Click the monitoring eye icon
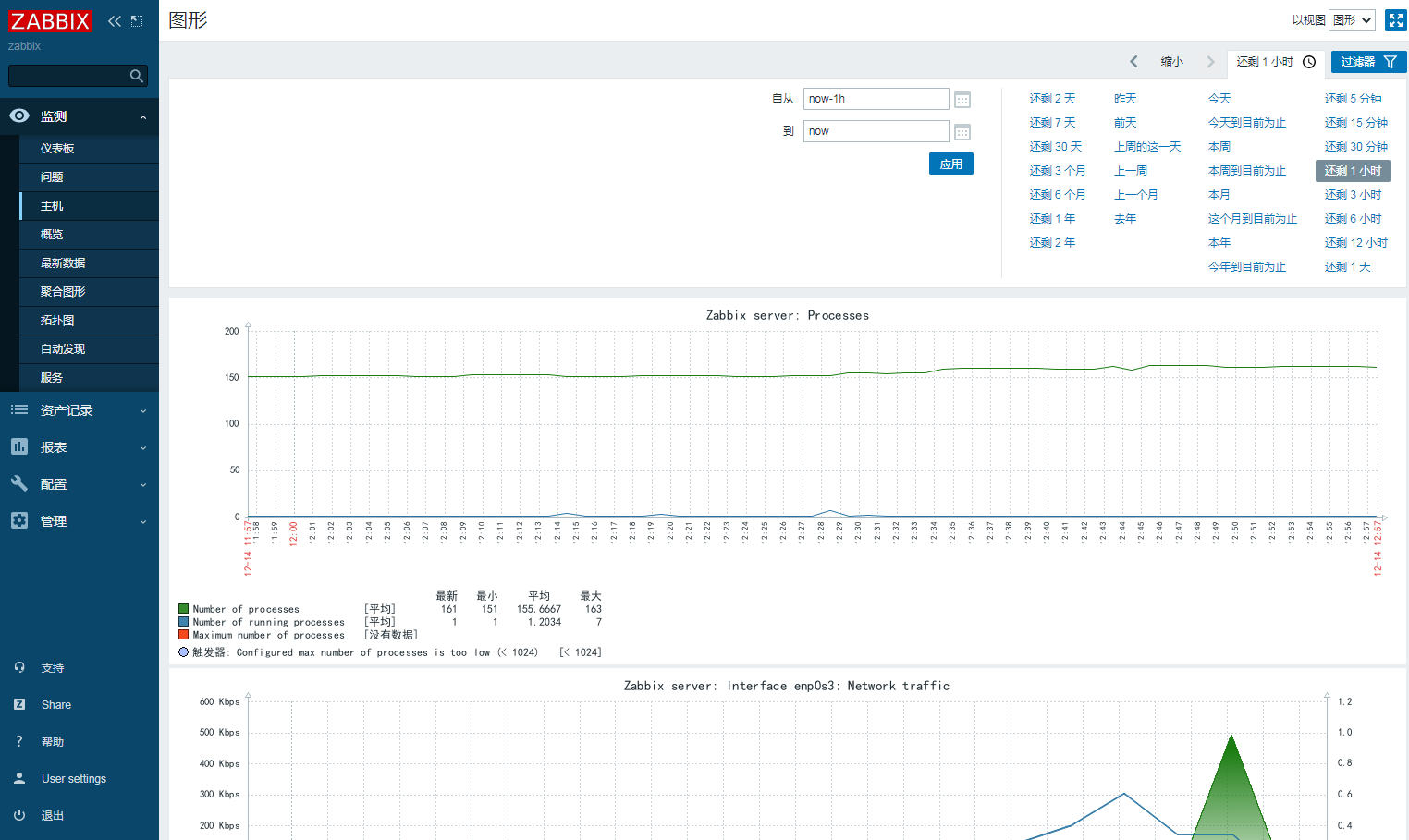Image resolution: width=1409 pixels, height=840 pixels. [x=19, y=116]
